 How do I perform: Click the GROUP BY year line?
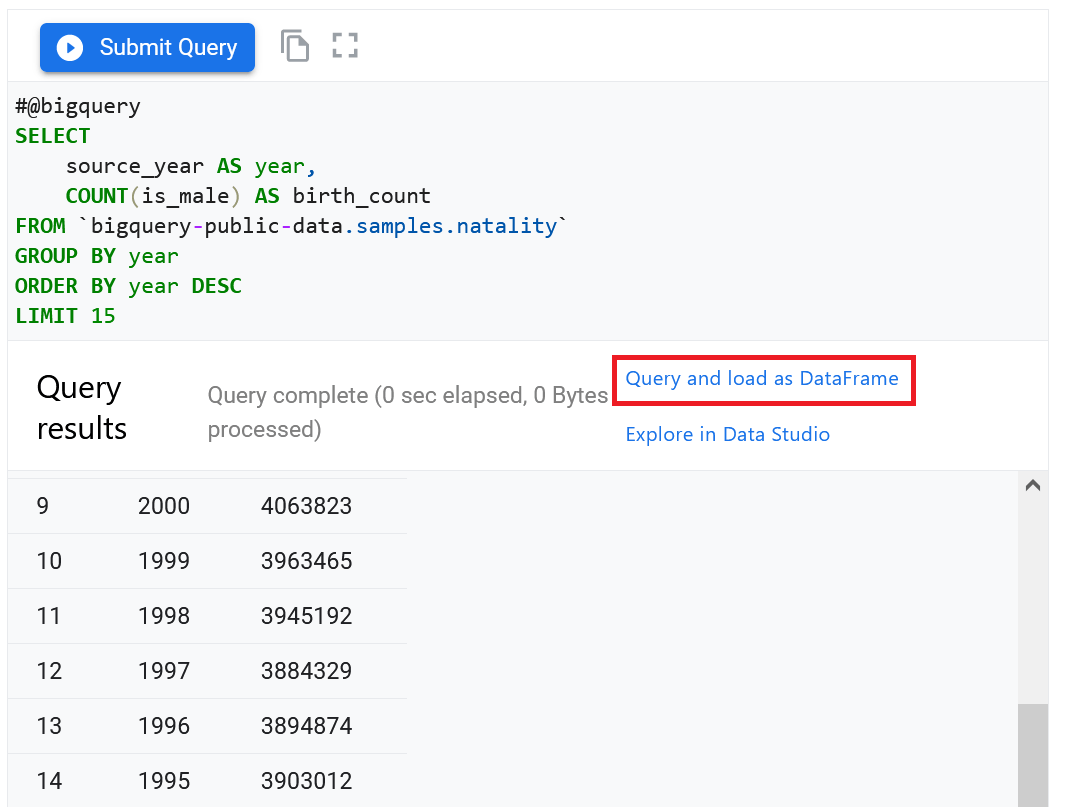[x=97, y=256]
